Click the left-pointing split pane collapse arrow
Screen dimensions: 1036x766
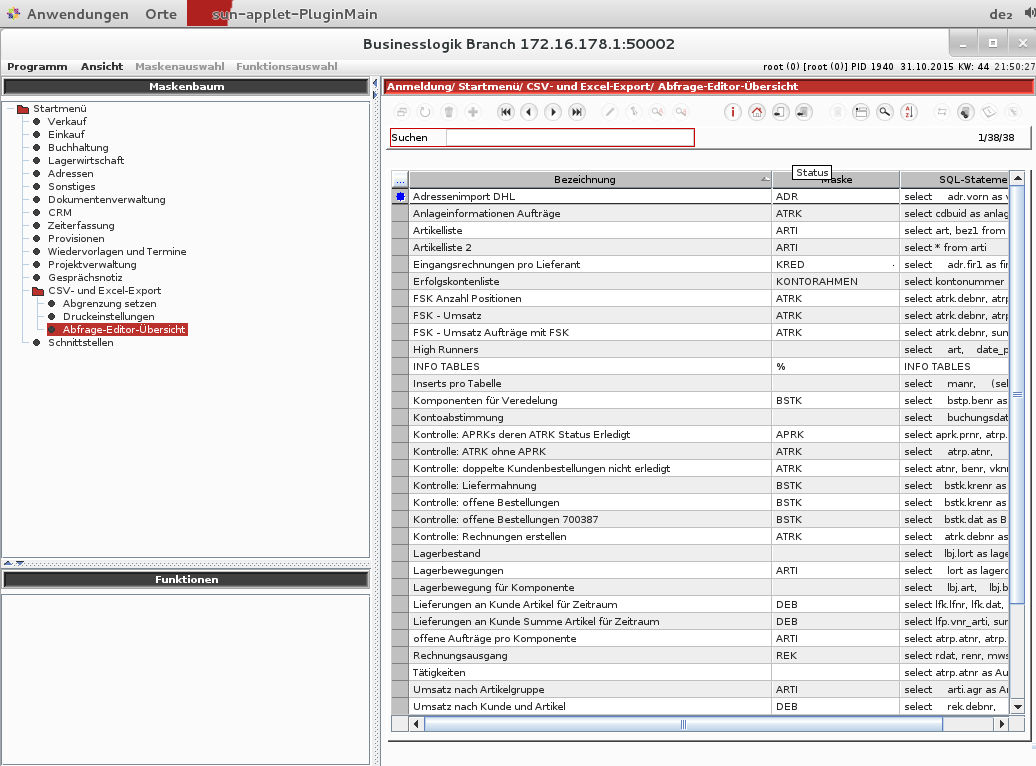pyautogui.click(x=375, y=83)
